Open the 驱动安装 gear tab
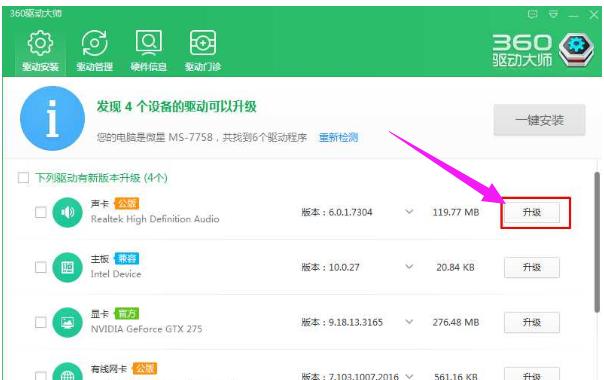This screenshot has width=604, height=380. pyautogui.click(x=40, y=51)
